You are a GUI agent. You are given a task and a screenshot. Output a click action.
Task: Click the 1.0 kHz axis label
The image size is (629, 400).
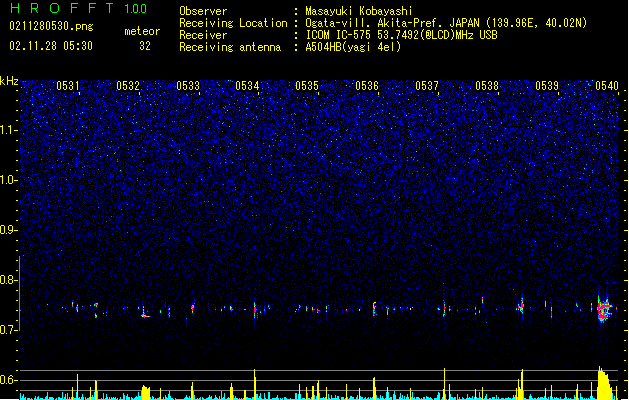click(x=9, y=180)
